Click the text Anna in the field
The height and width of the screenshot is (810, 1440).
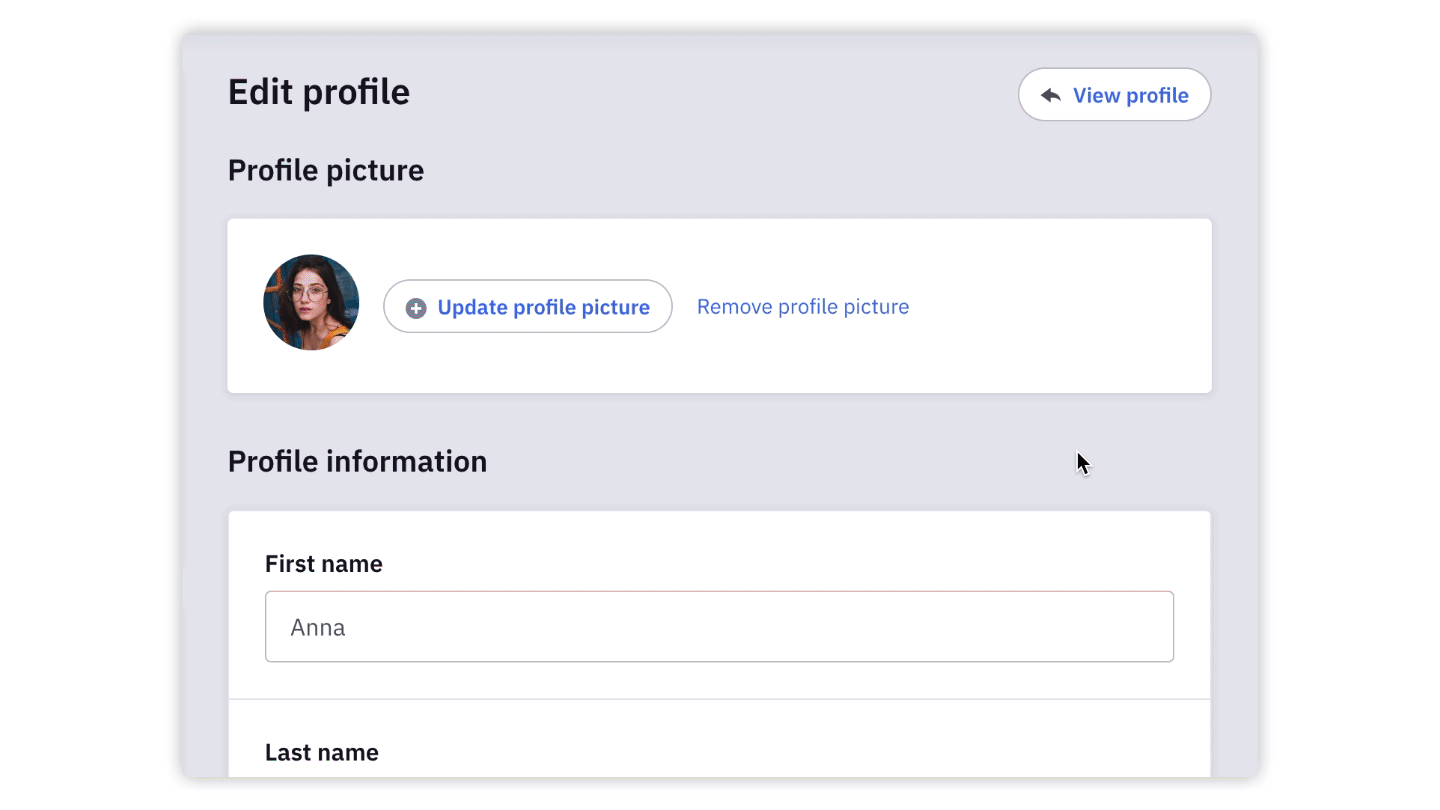click(318, 628)
